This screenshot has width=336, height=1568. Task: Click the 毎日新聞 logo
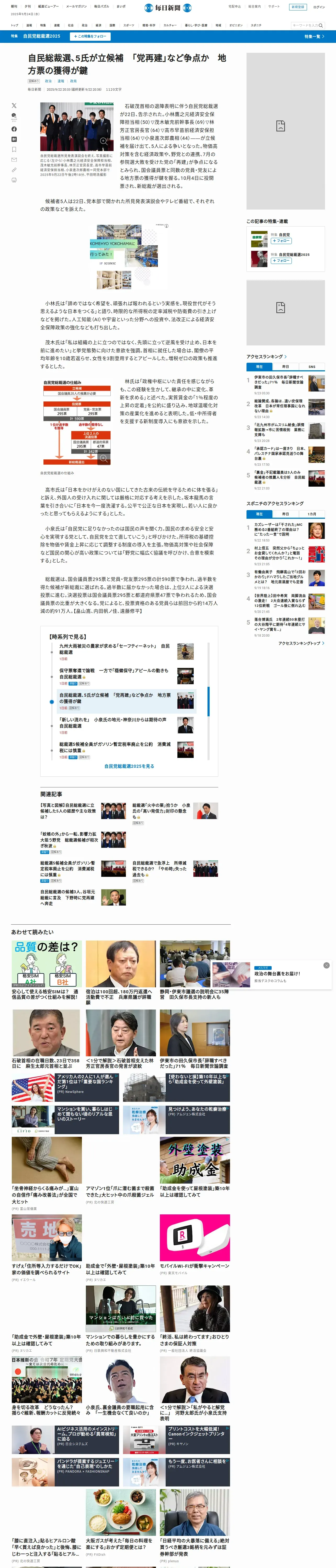pos(168,7)
